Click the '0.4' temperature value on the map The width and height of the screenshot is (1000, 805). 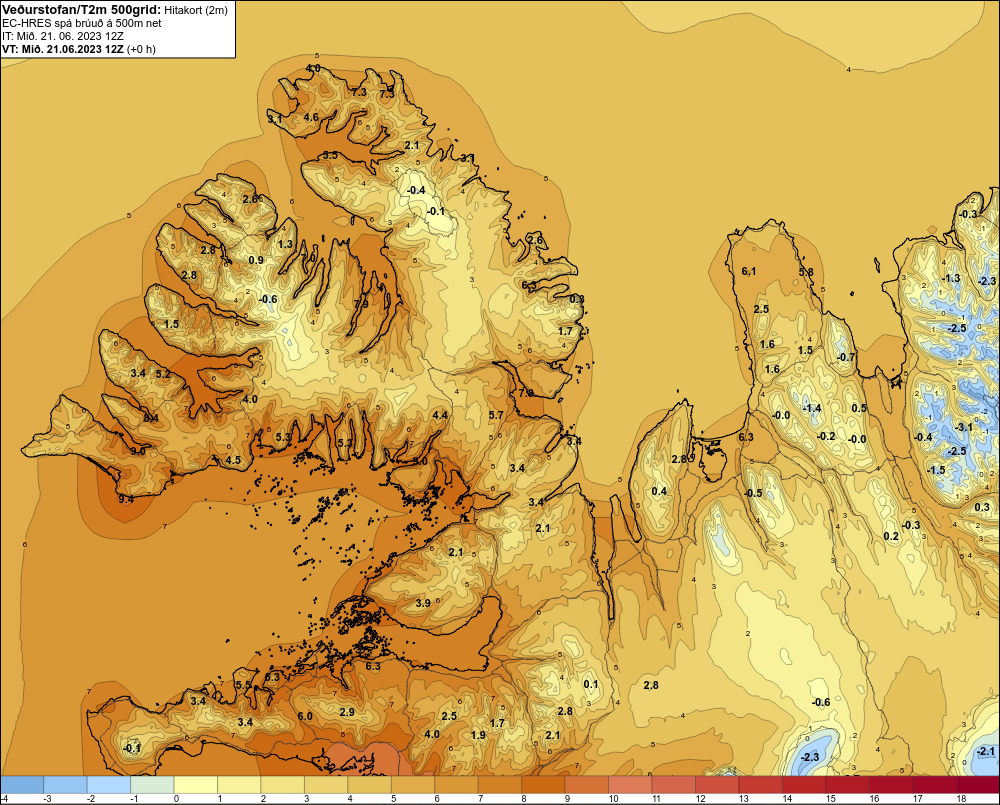[x=659, y=491]
